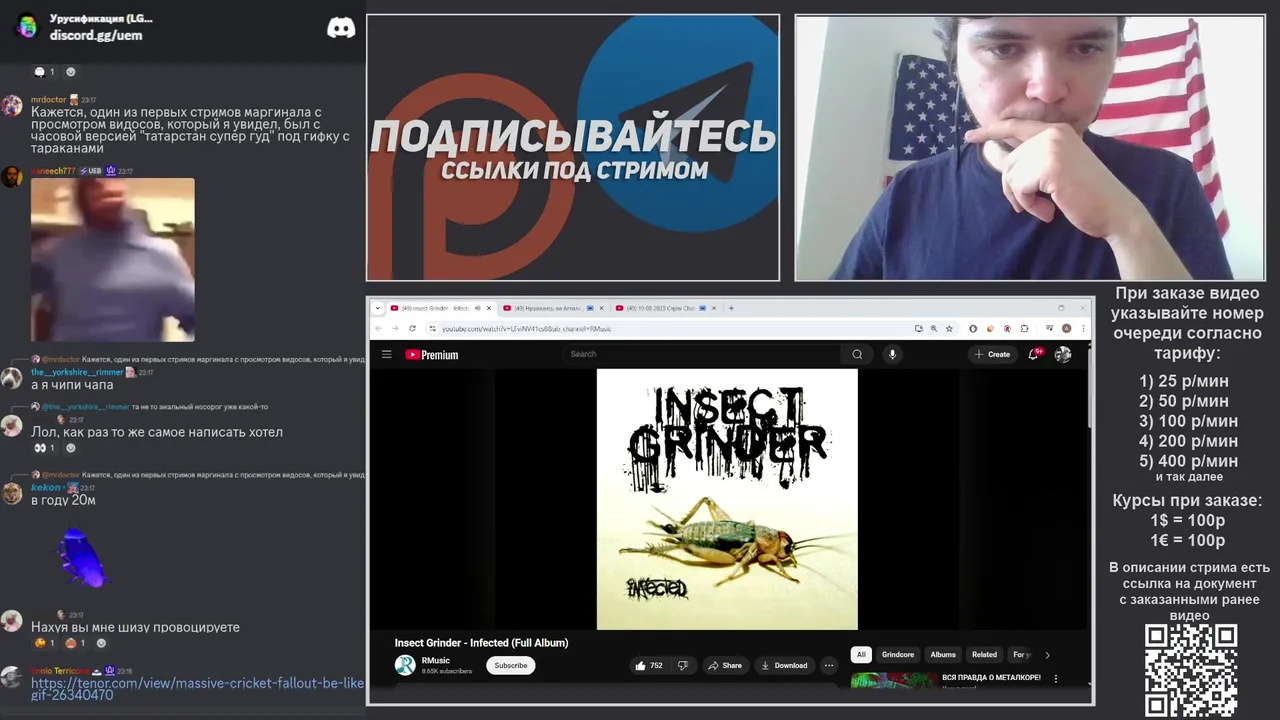Mute the Insect Grinder tab speaker icon
This screenshot has width=1280, height=720.
(x=477, y=308)
